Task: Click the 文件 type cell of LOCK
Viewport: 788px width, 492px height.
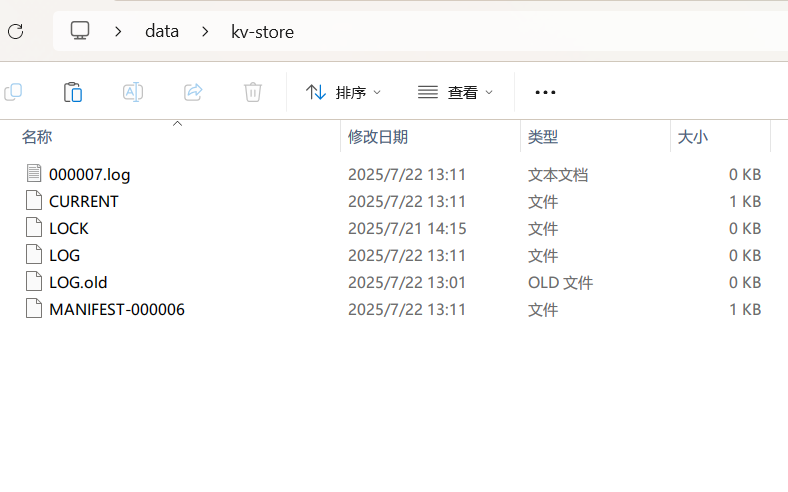Action: pos(543,229)
